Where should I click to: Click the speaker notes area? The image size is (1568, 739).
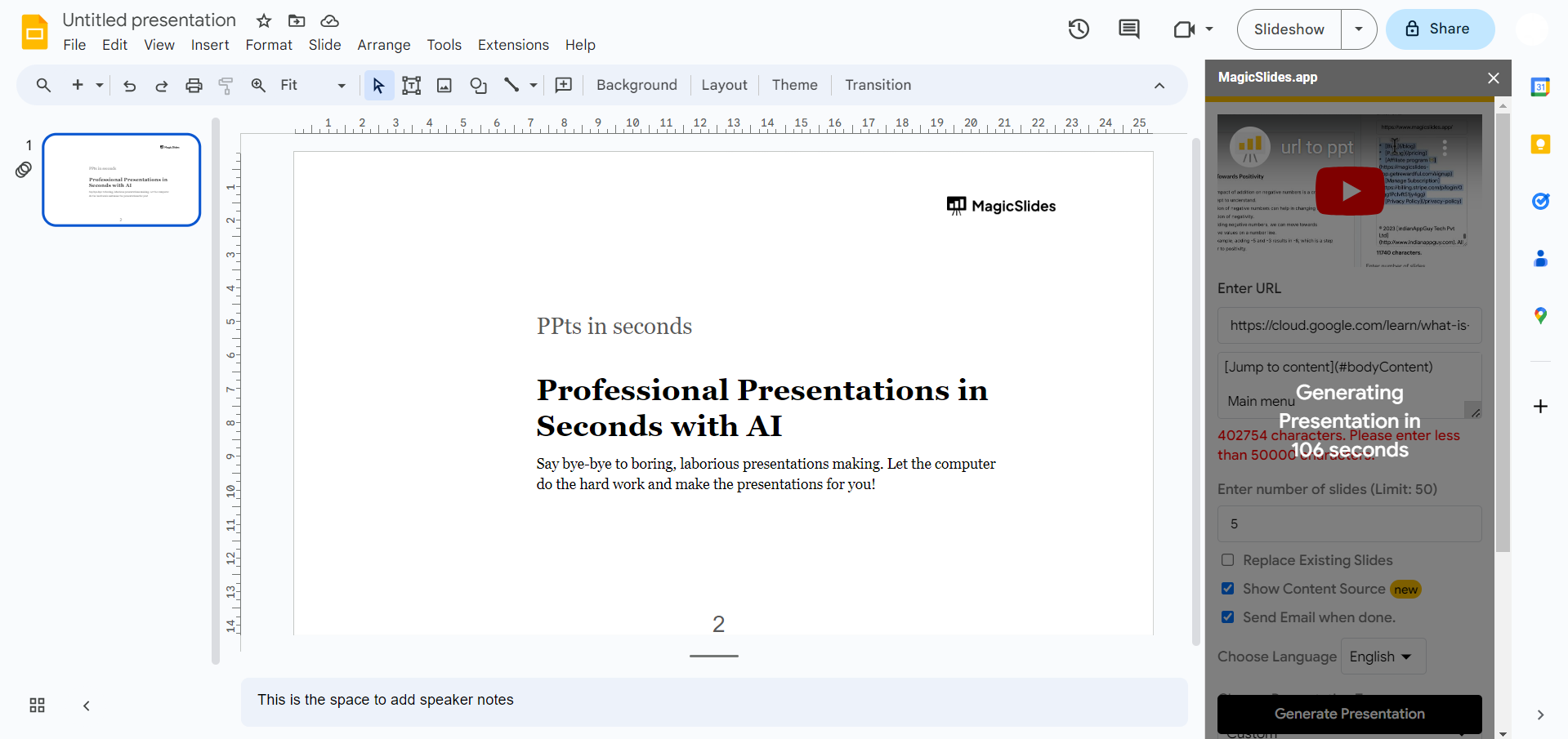[x=714, y=701]
